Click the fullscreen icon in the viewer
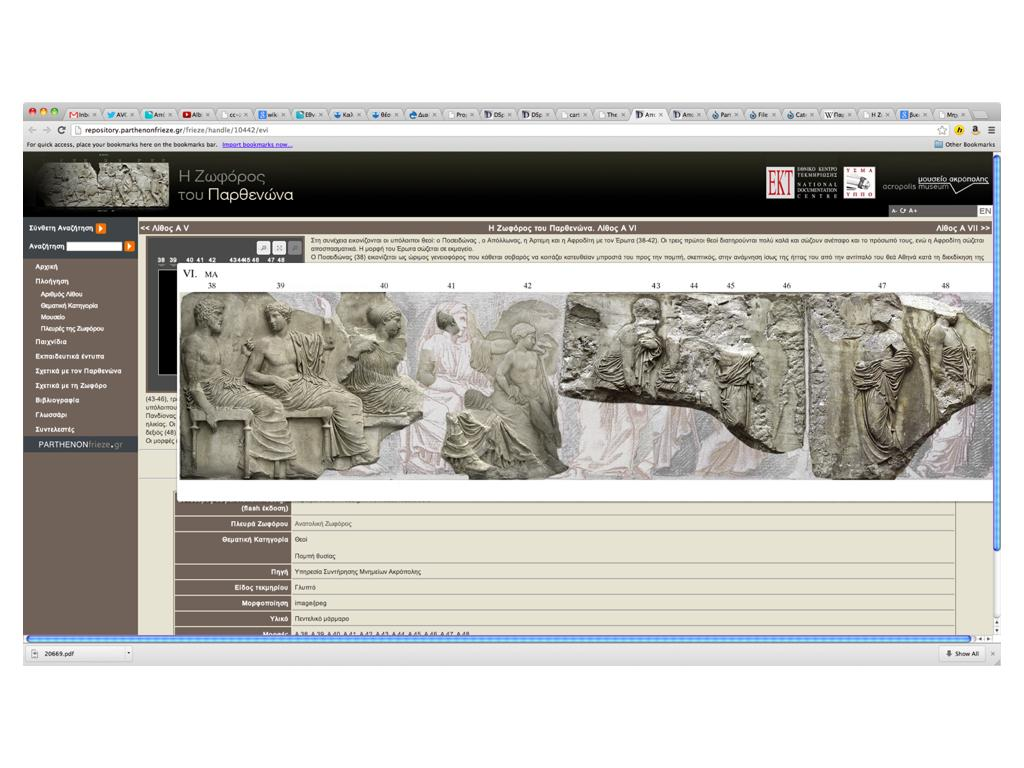The width and height of the screenshot is (1024, 768). click(x=279, y=248)
